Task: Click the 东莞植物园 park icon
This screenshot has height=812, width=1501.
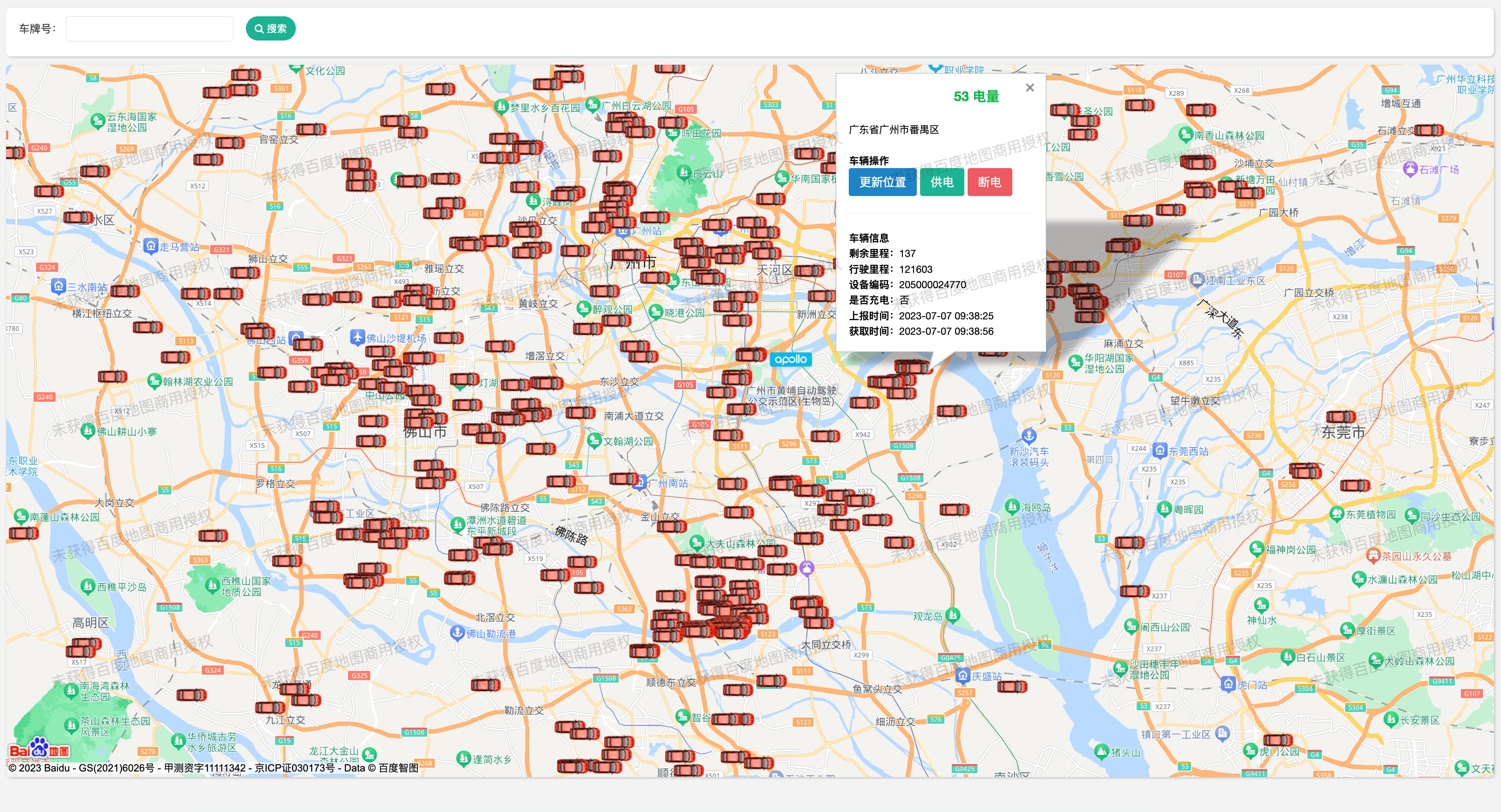Action: click(1337, 514)
